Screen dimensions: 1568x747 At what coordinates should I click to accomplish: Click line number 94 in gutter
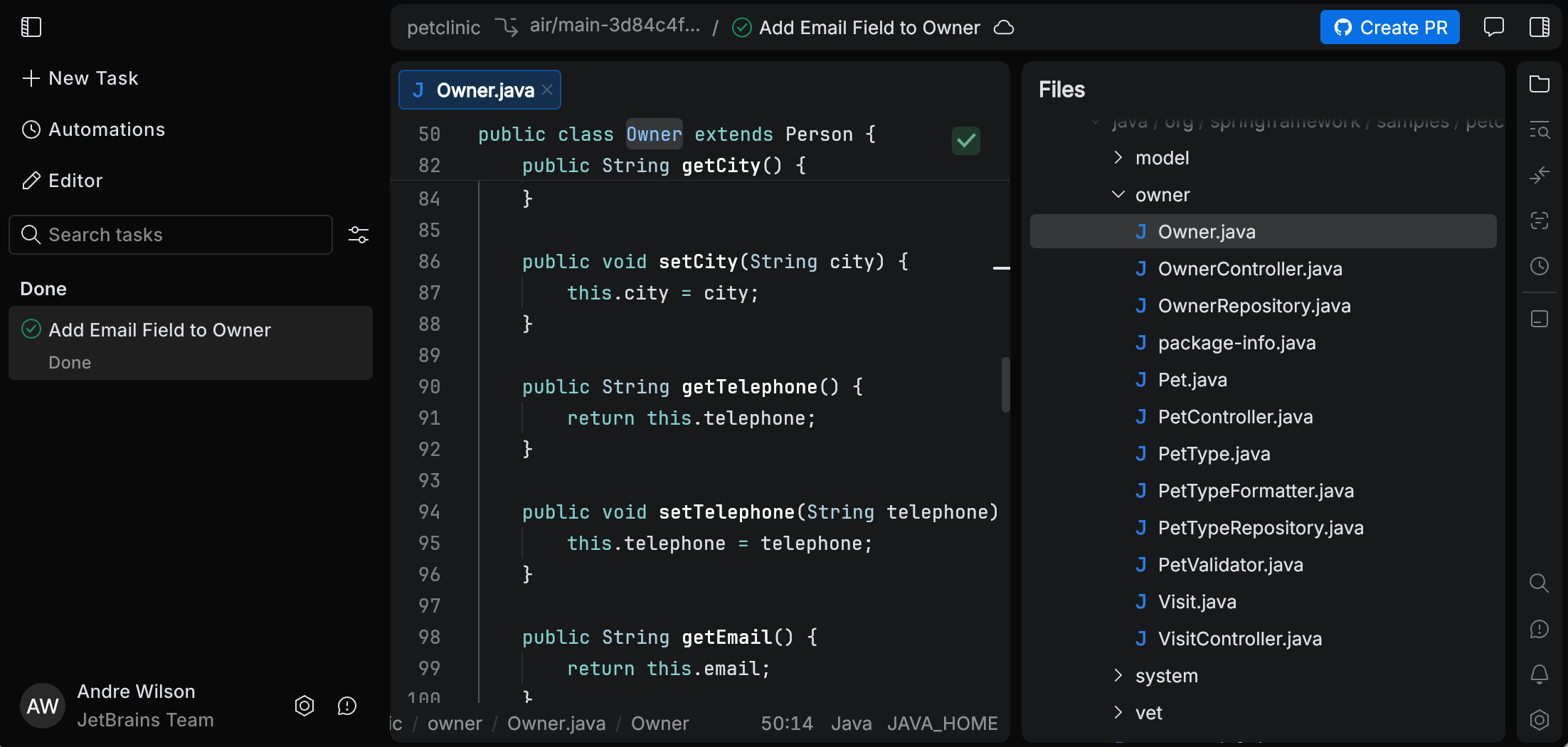(429, 512)
